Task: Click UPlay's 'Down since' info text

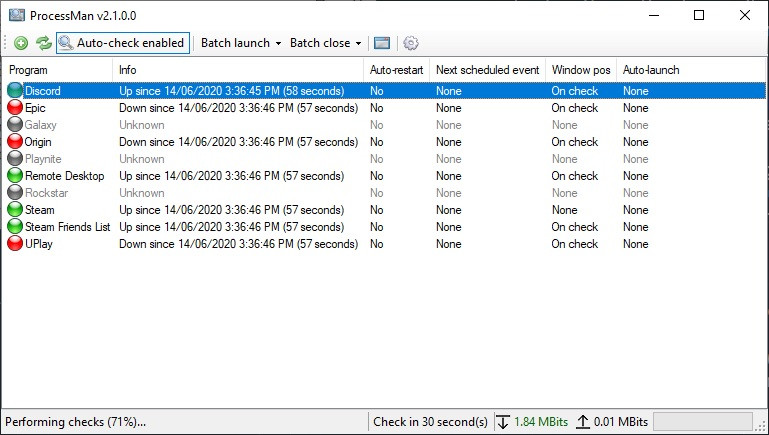Action: coord(238,244)
